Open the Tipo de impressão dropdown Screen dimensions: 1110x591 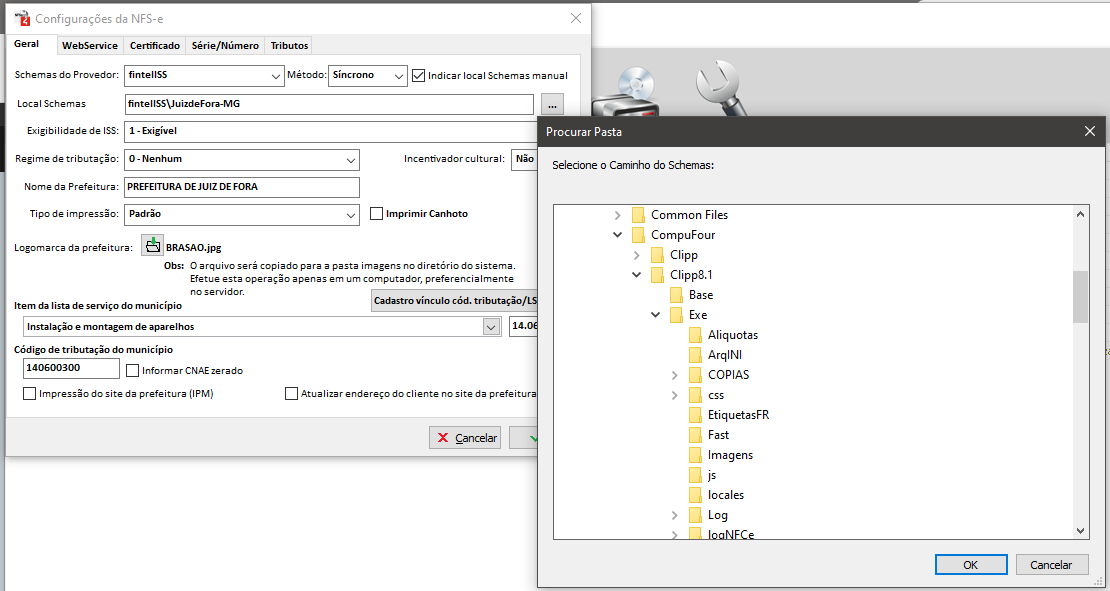click(x=350, y=214)
